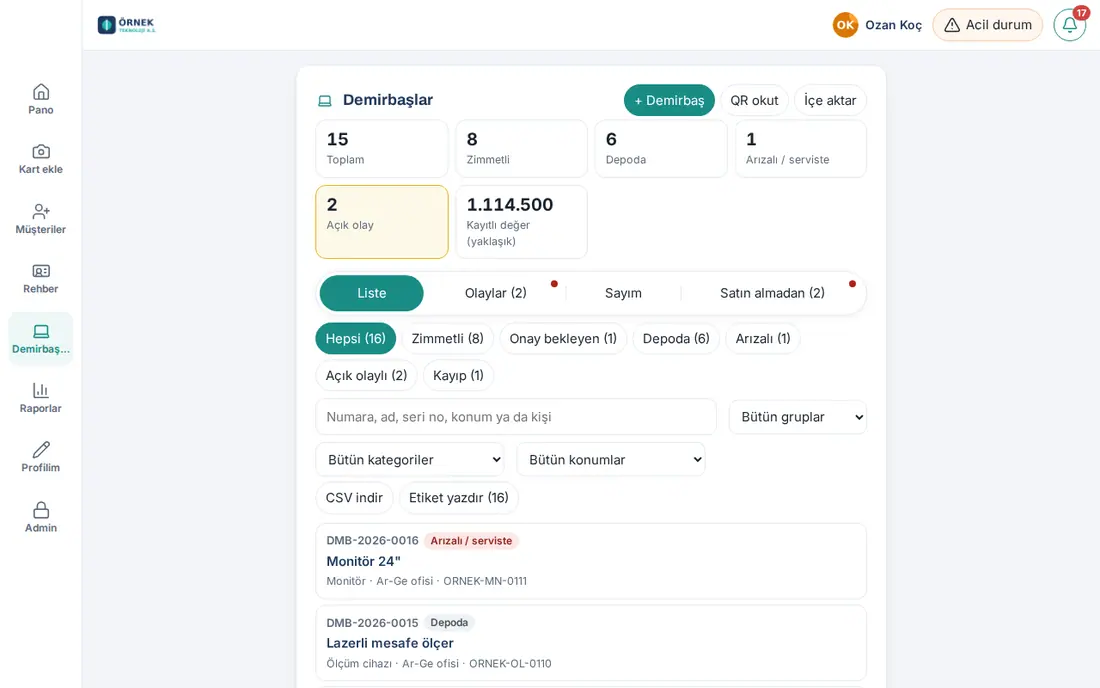The image size is (1100, 688).
Task: Open Admin lock icon
Action: pos(41,510)
